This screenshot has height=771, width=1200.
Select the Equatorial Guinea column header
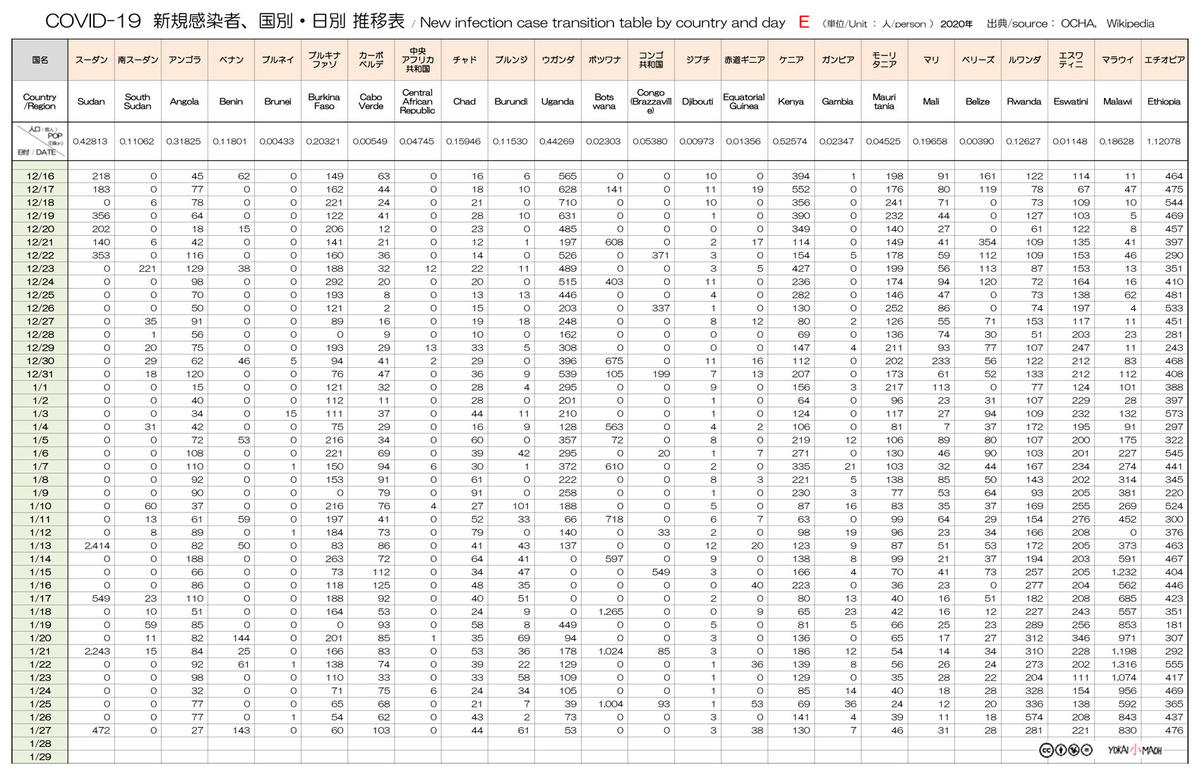744,102
